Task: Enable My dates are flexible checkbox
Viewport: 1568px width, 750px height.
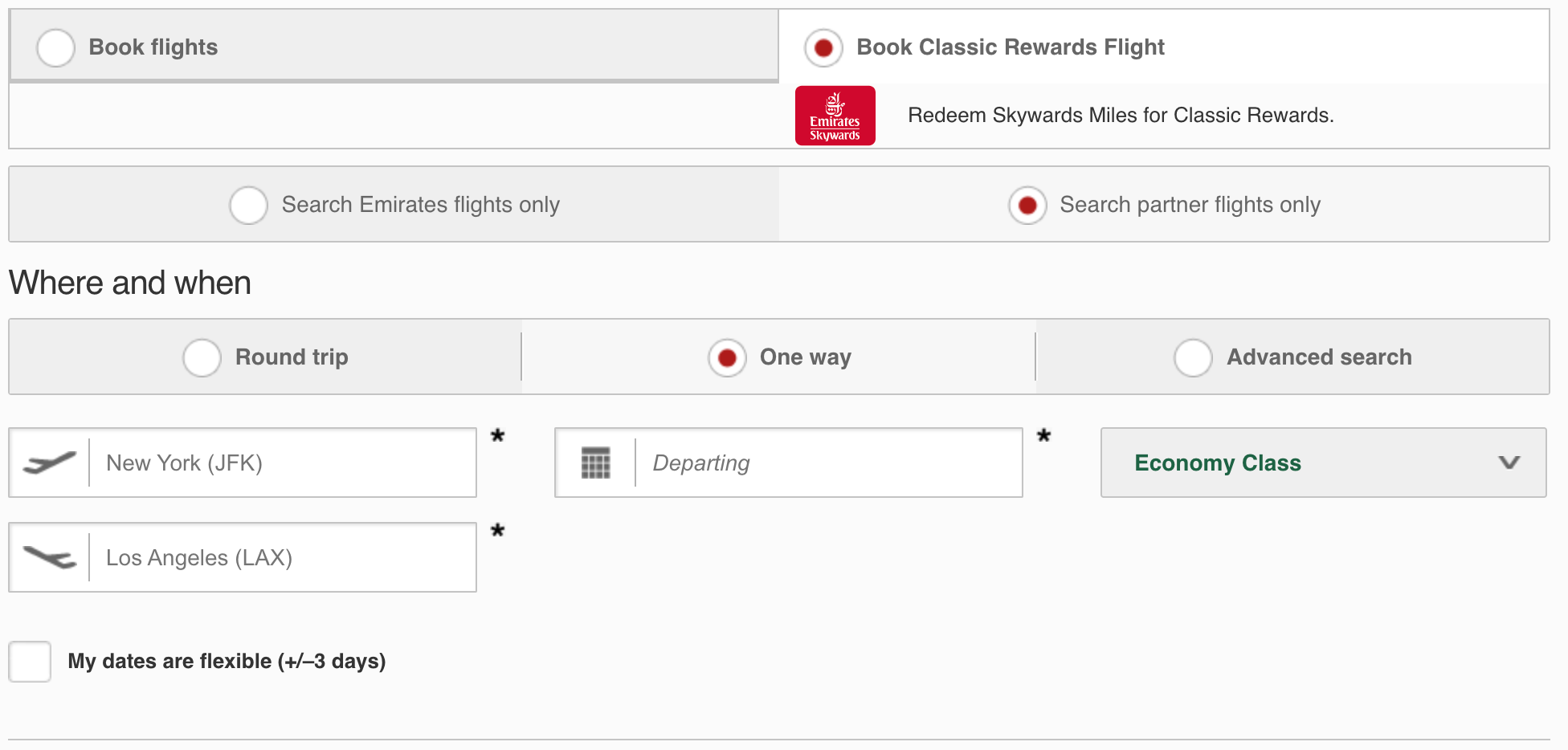Action: [30, 661]
